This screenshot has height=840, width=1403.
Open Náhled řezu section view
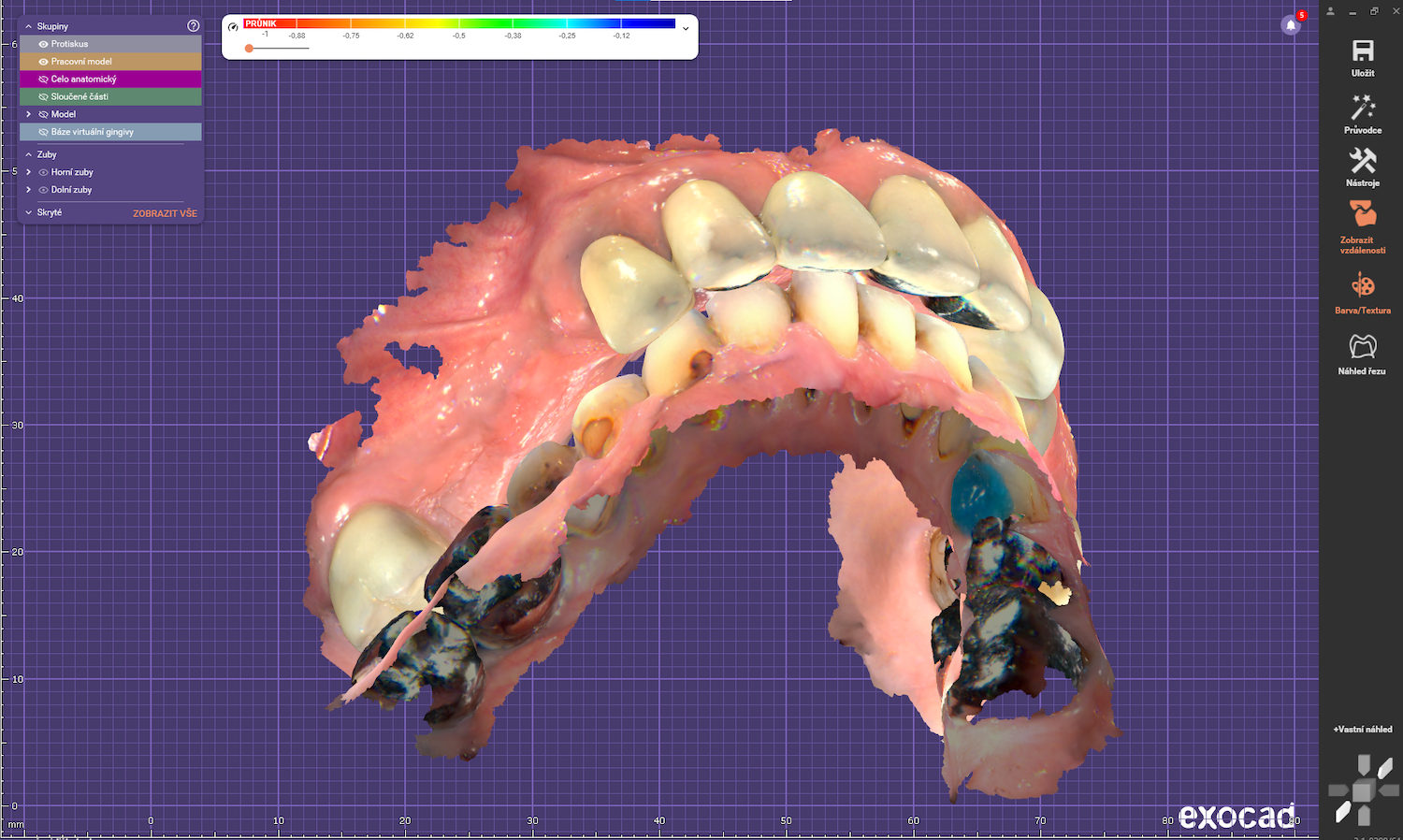click(1363, 347)
